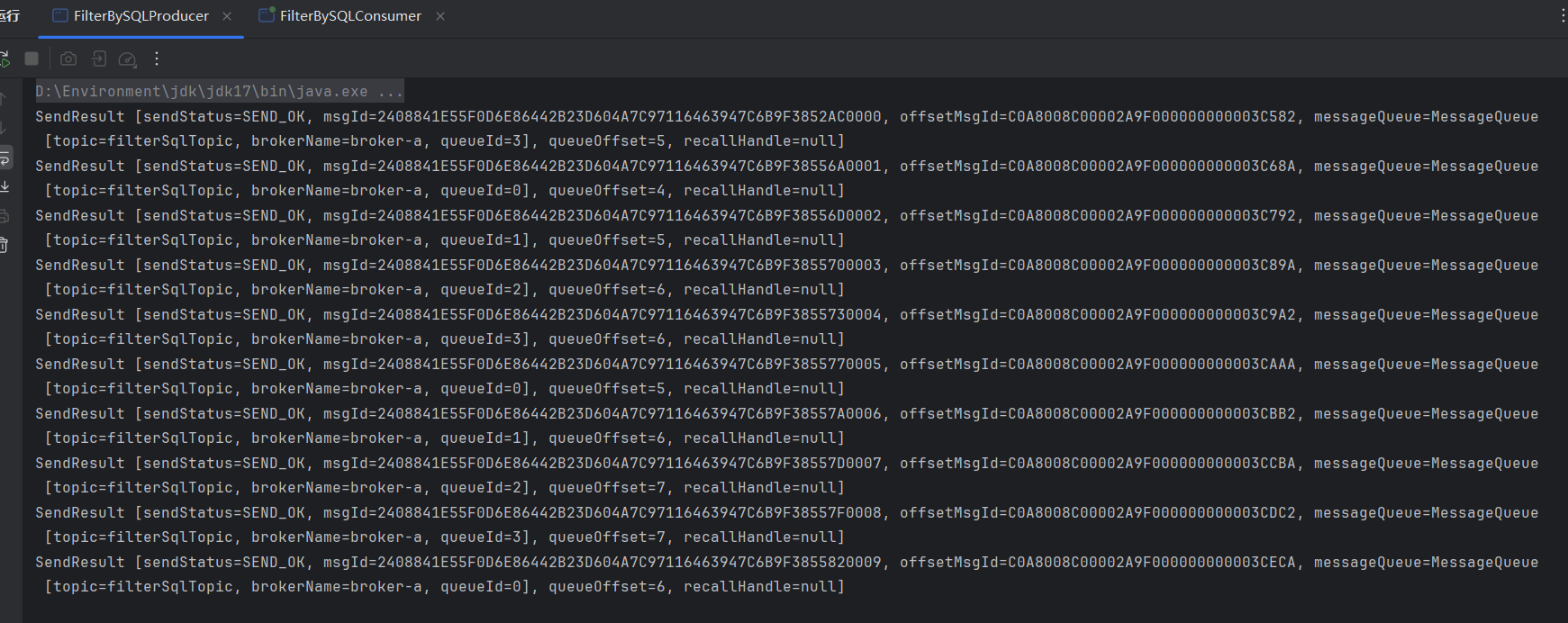Open the run toolbar more actions menu
Image resolution: width=1568 pixels, height=623 pixels.
(157, 59)
